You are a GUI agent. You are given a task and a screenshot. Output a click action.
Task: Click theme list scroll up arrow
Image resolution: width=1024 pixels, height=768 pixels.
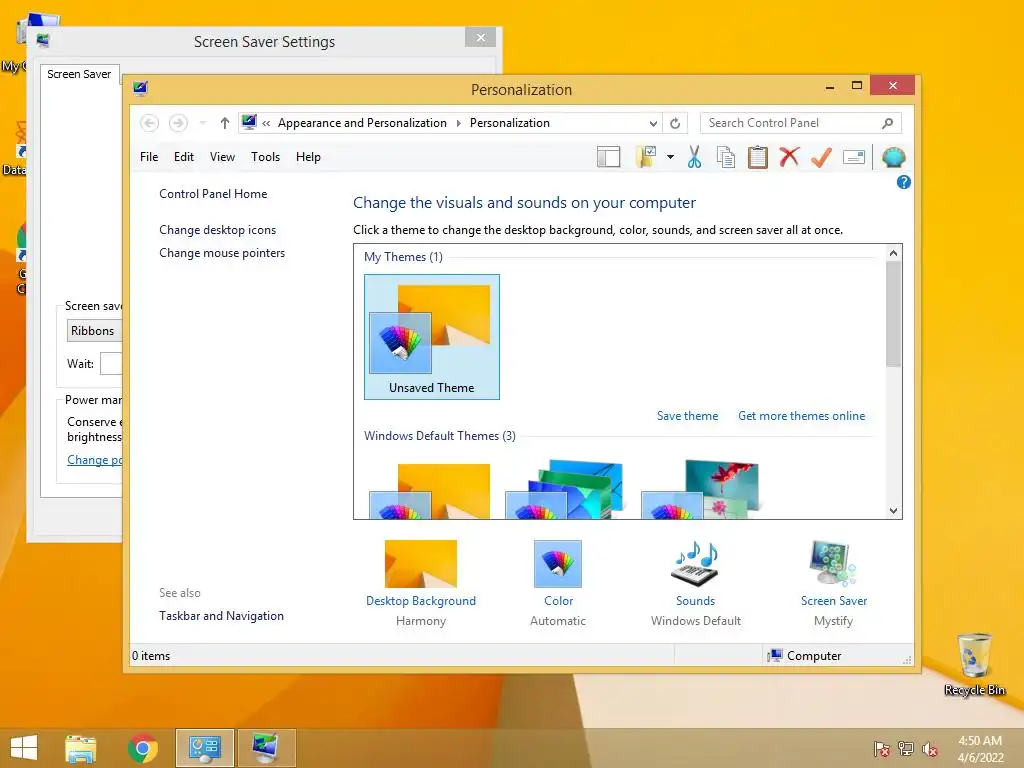tap(893, 253)
